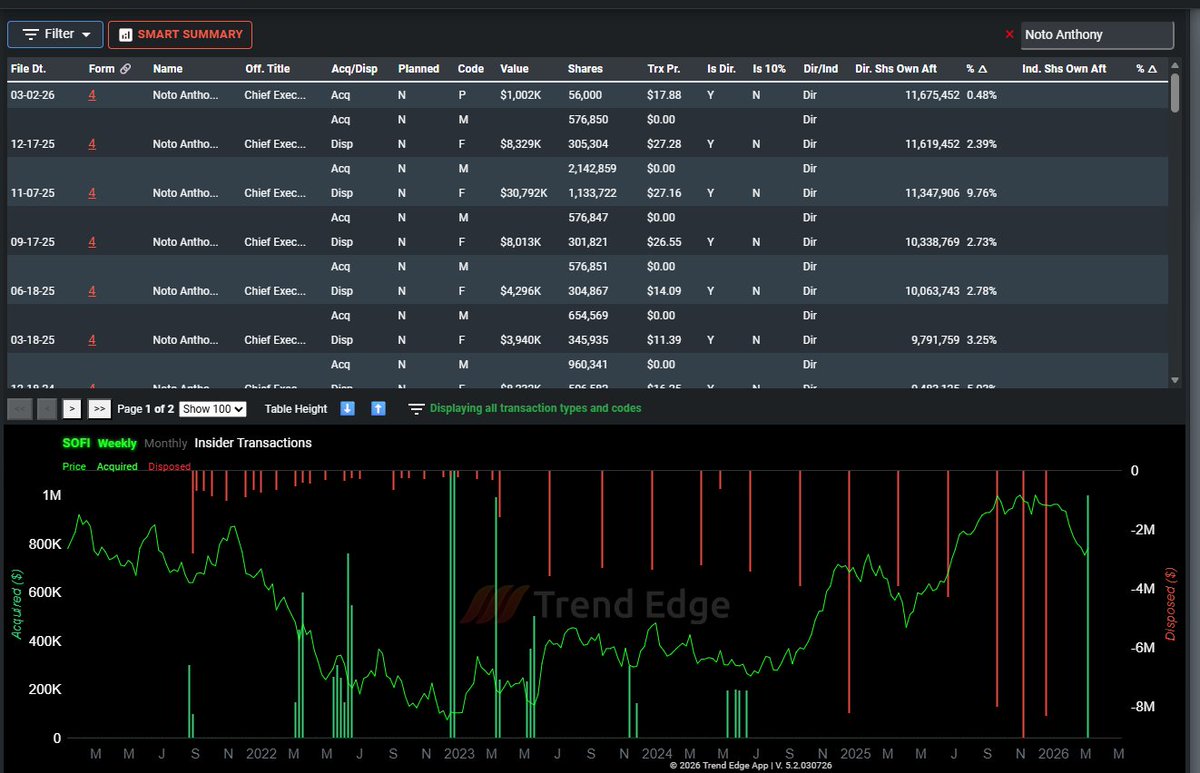Select the 11,675,452 shares owned cell
The width and height of the screenshot is (1200, 773).
pos(932,95)
